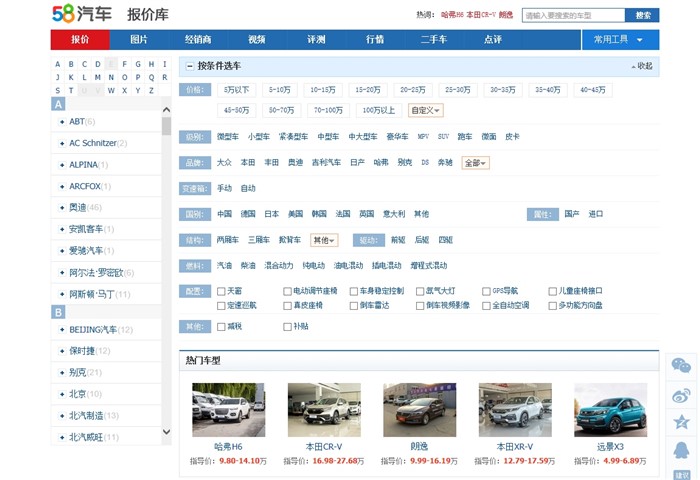Tick the 减税 checkbox
This screenshot has width=700, height=480.
click(x=221, y=326)
